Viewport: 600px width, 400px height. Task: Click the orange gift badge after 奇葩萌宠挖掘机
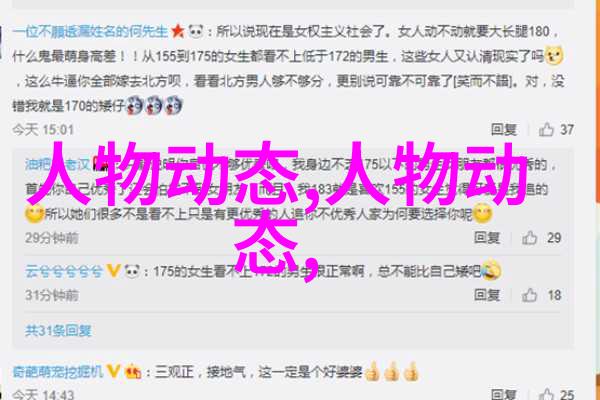[132, 371]
